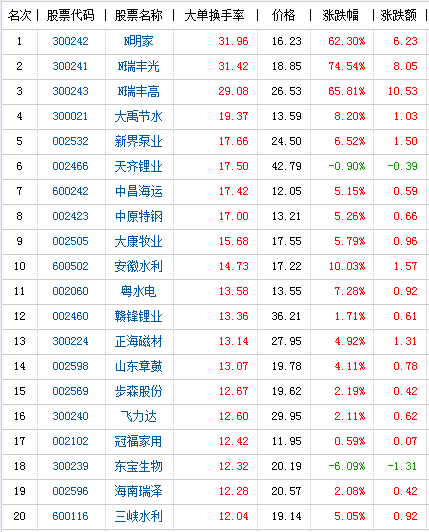The image size is (429, 532).
Task: Open stock code 002569 link
Action: tap(70, 391)
